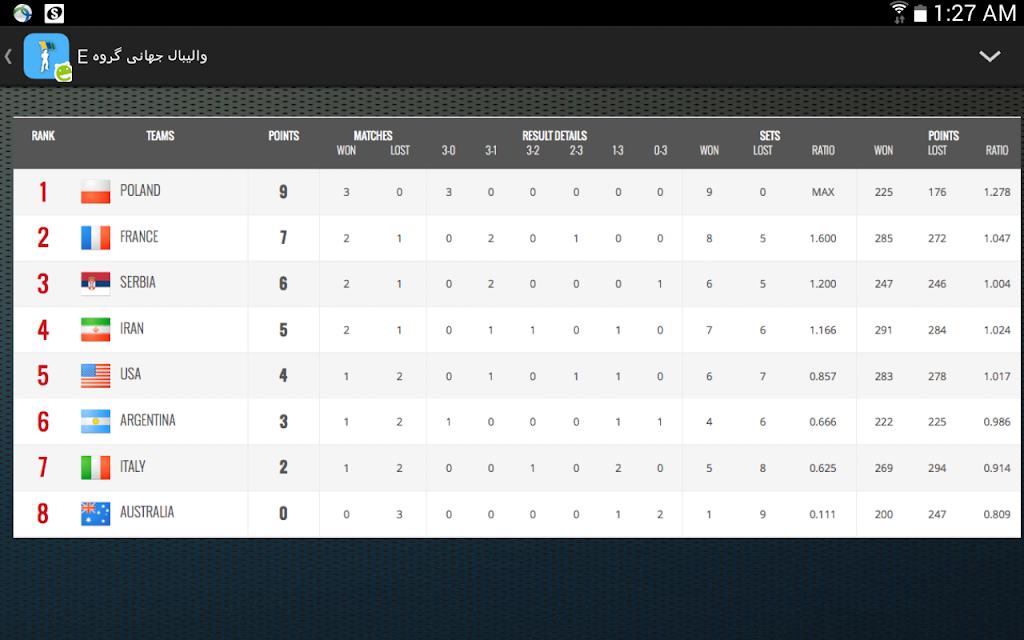Tap the Wi-Fi status icon
The height and width of the screenshot is (640, 1024).
coord(899,12)
